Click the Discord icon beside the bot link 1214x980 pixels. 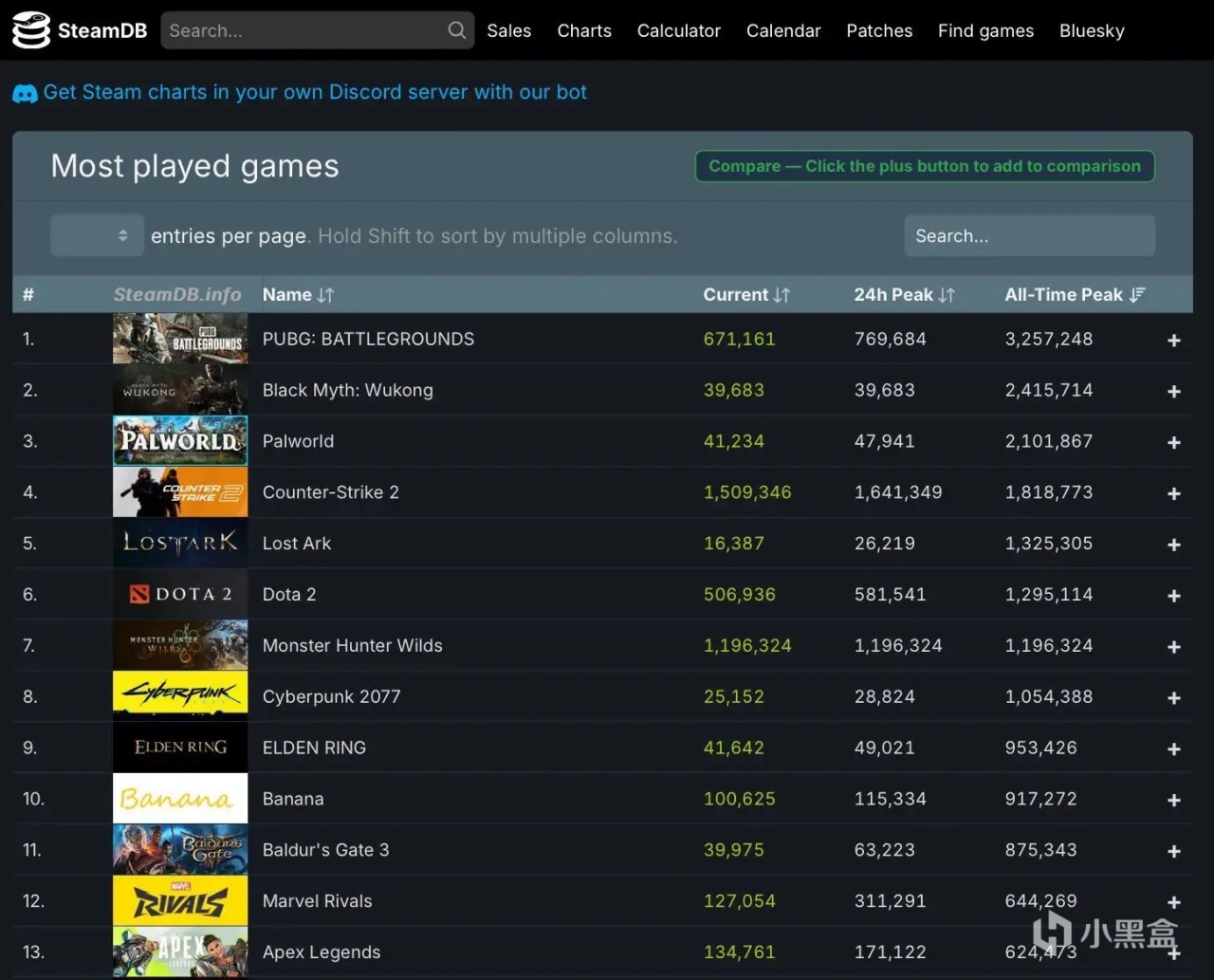pos(25,93)
